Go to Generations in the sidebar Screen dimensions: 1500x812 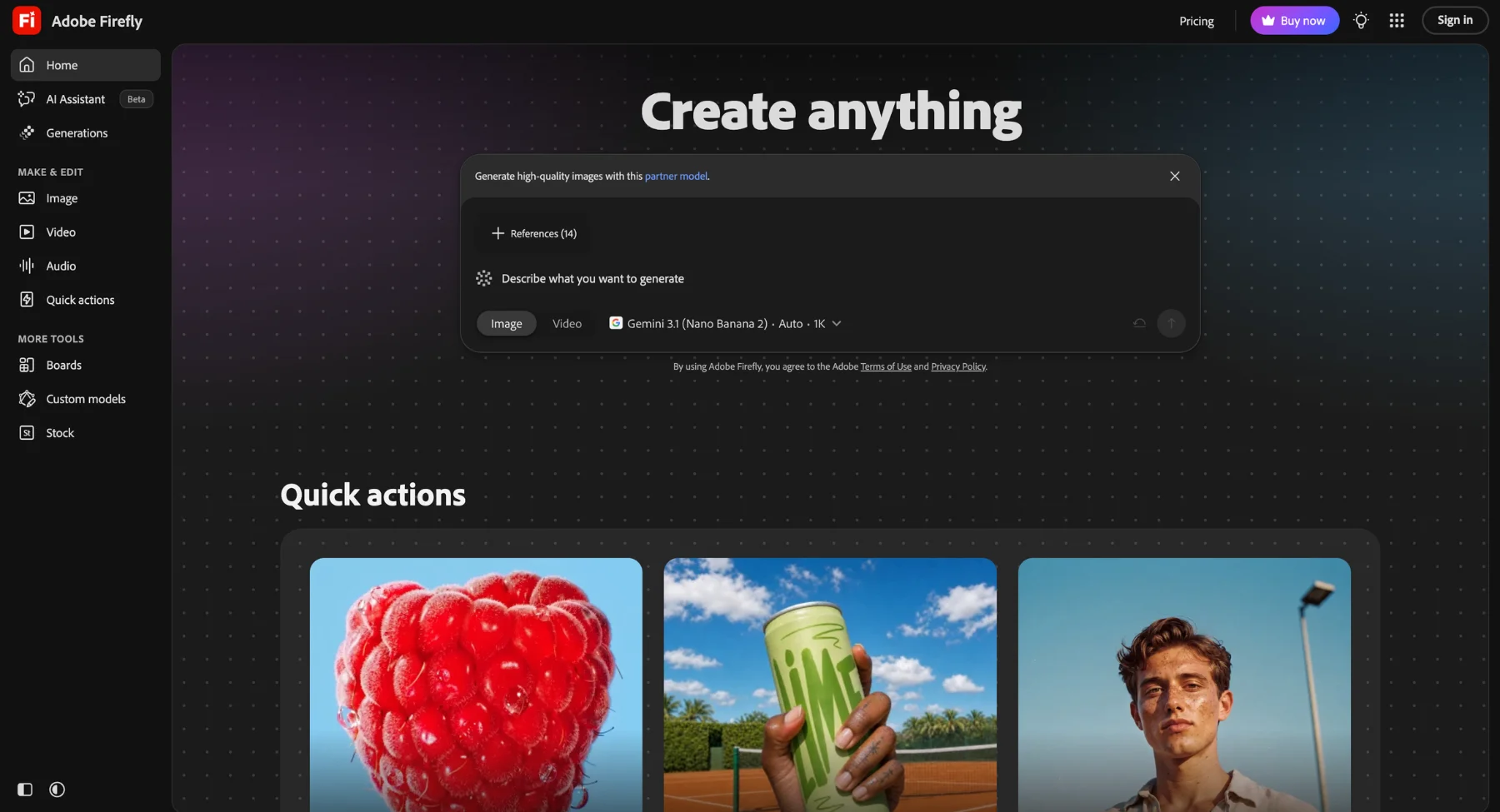86,133
